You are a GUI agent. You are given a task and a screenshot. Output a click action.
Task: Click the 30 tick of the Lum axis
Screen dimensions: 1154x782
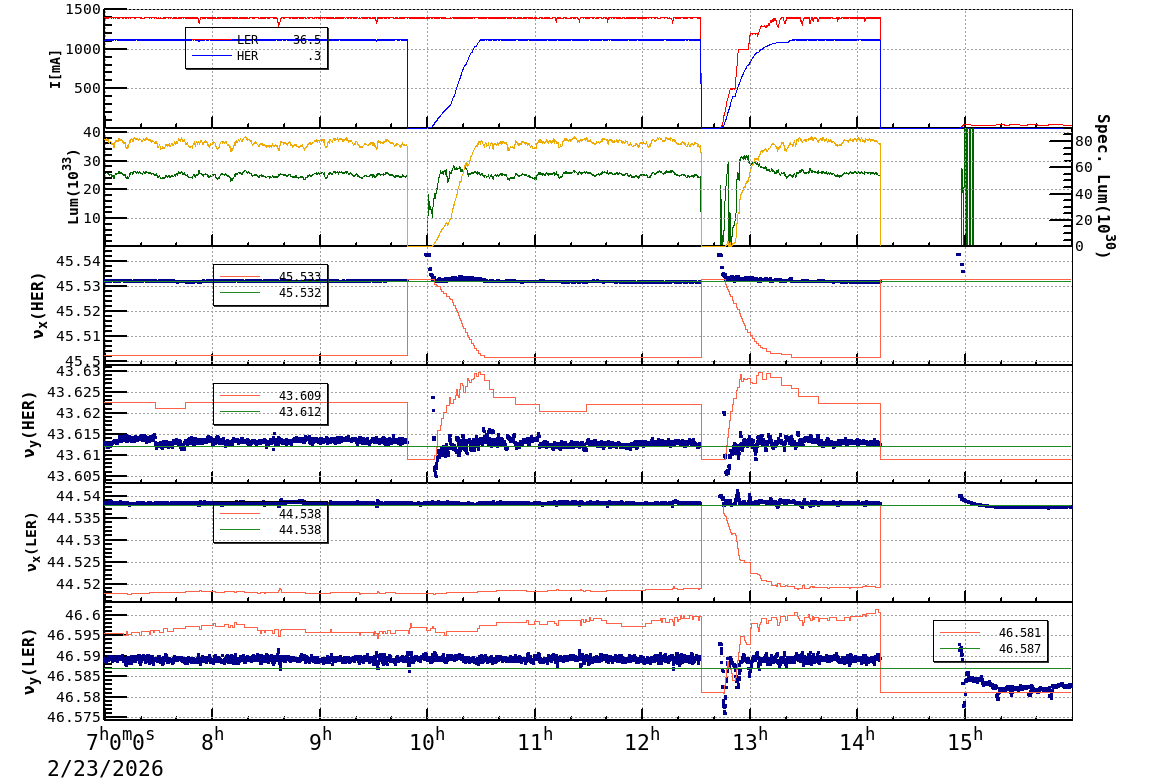[x=92, y=161]
